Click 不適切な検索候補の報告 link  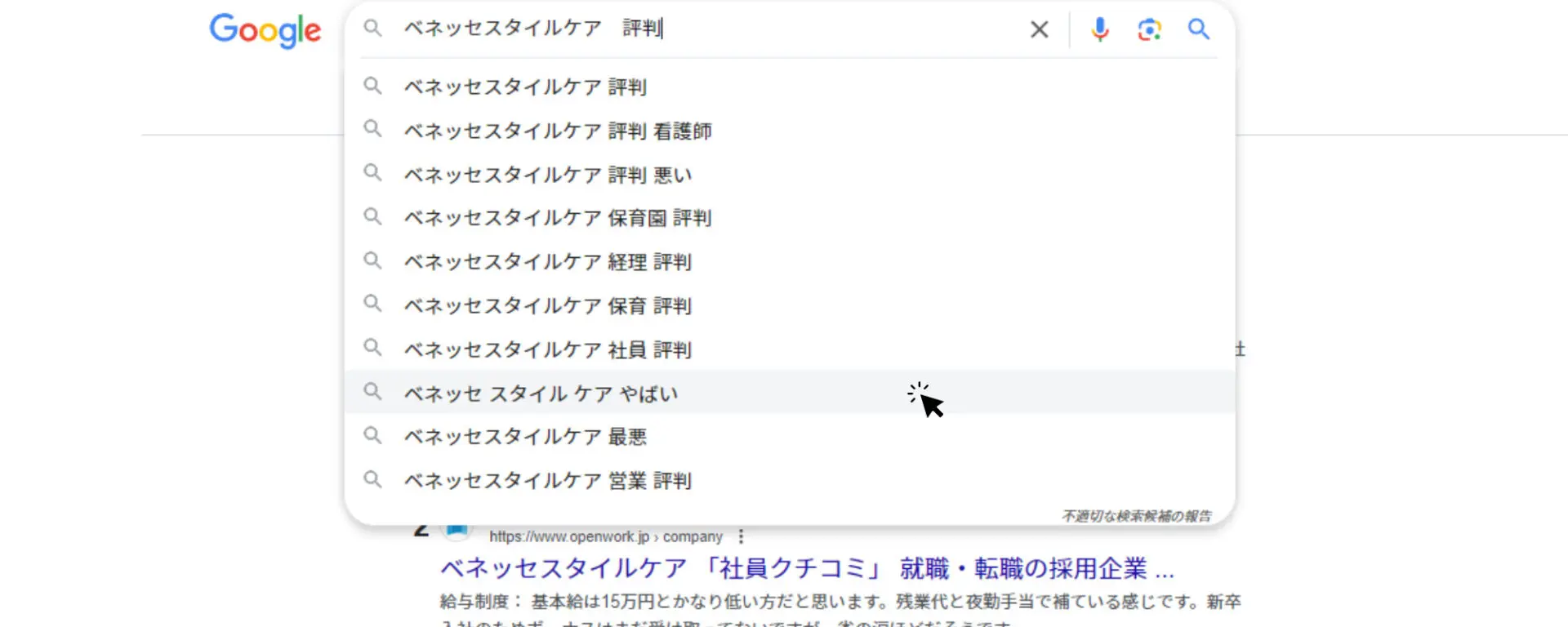click(1136, 516)
